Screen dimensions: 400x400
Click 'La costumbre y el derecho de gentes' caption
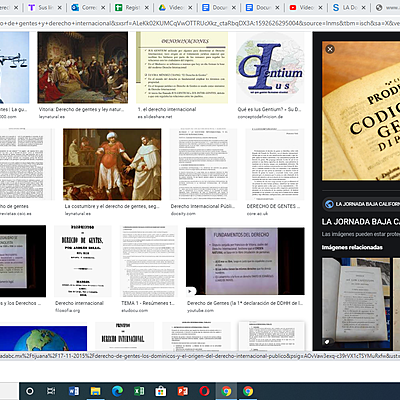pos(112,206)
